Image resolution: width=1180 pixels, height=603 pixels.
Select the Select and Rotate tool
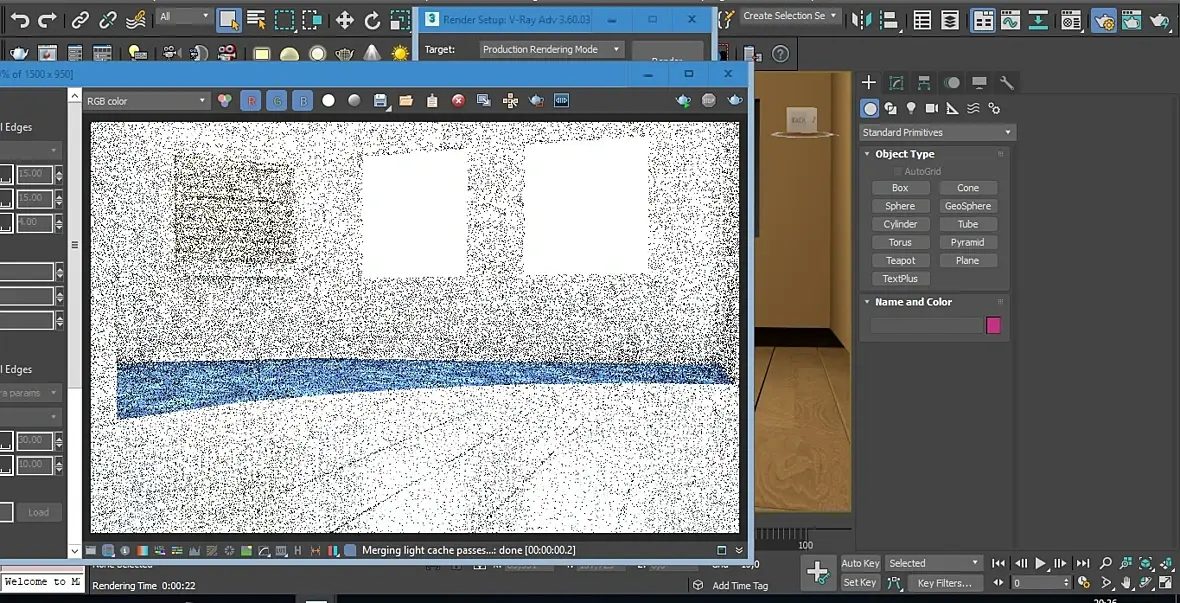(x=372, y=20)
